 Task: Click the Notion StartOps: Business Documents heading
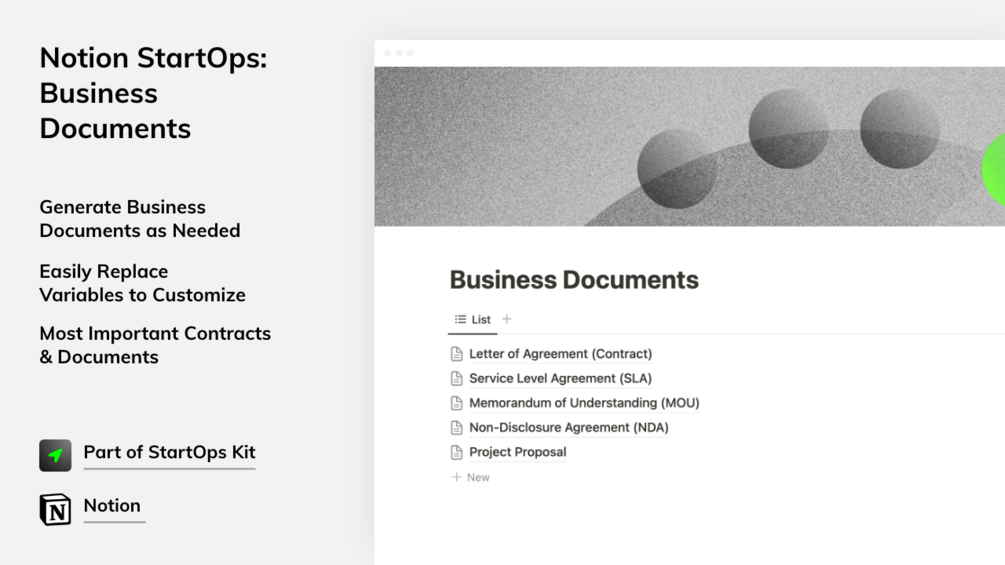tap(153, 94)
